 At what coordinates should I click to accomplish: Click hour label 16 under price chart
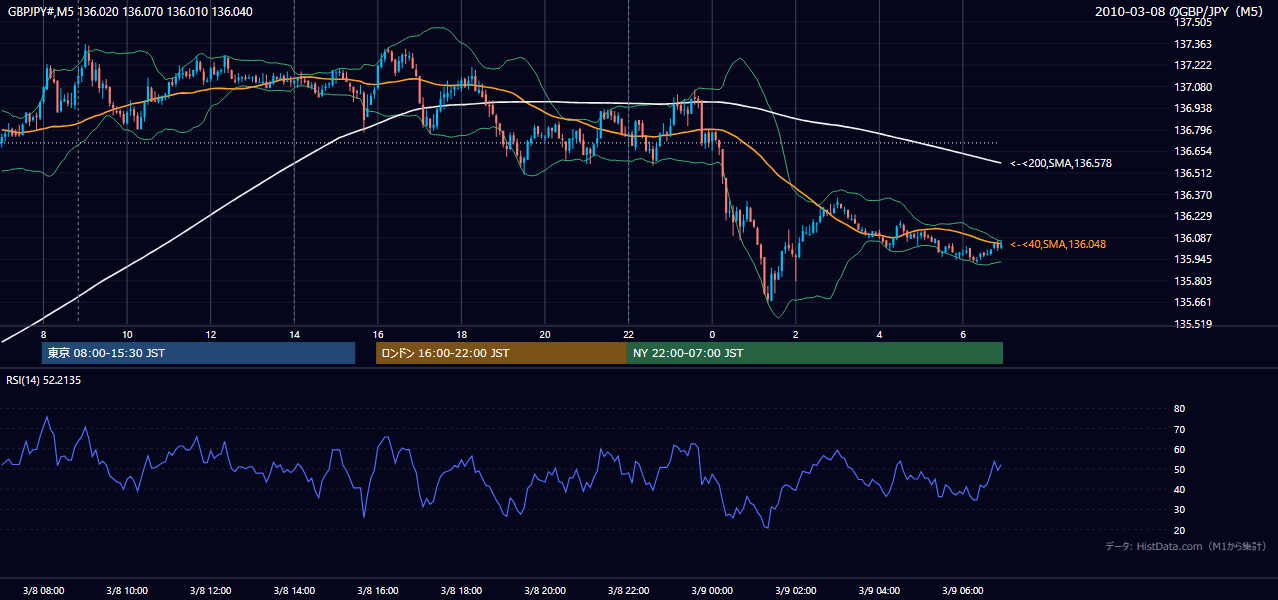(377, 334)
